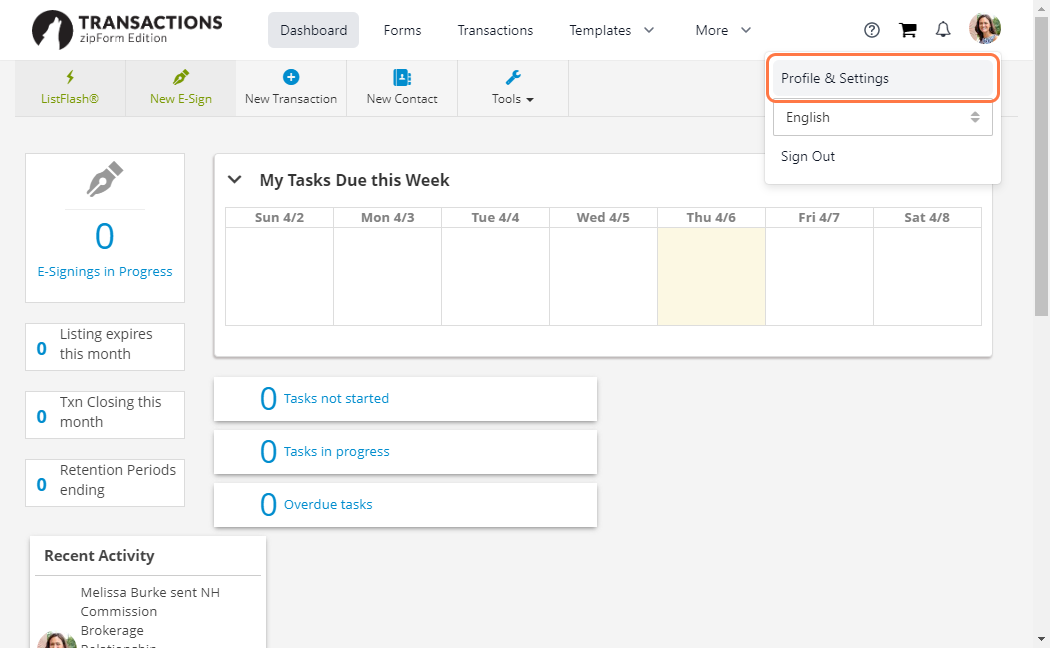Click the New Transaction label
Screen dimensions: 1050x648
[291, 99]
